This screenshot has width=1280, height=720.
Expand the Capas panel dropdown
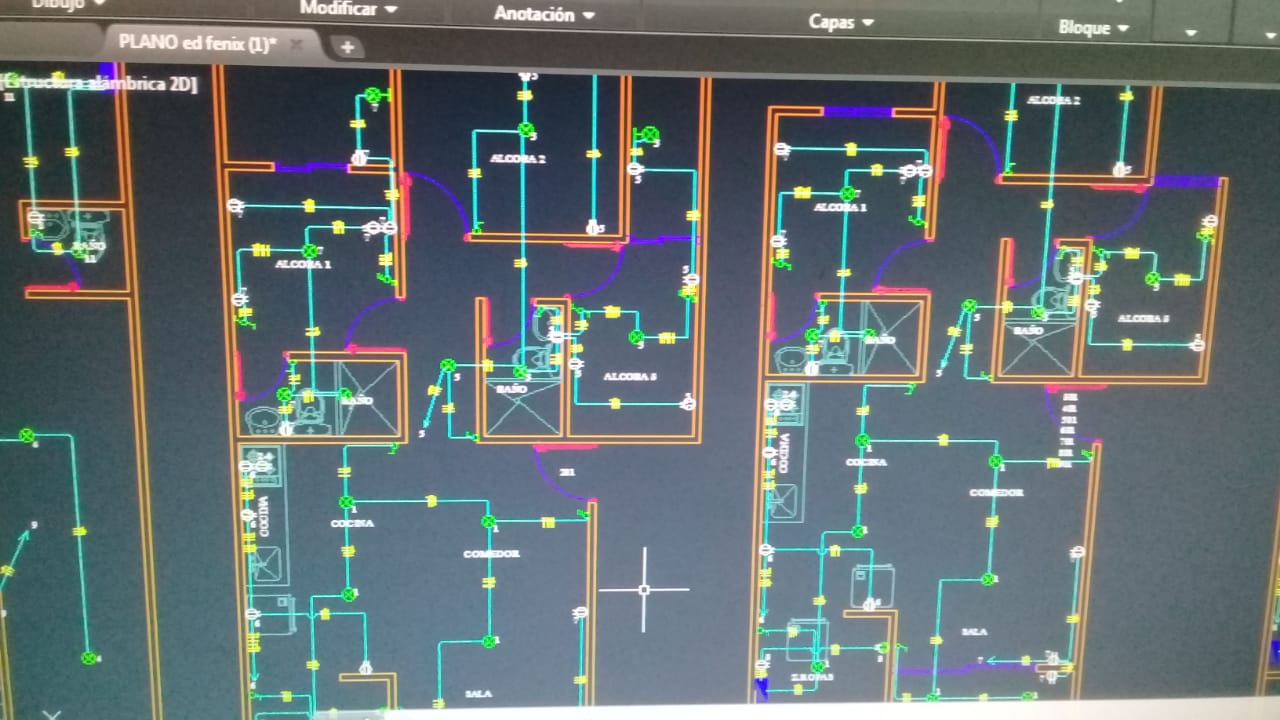(841, 21)
